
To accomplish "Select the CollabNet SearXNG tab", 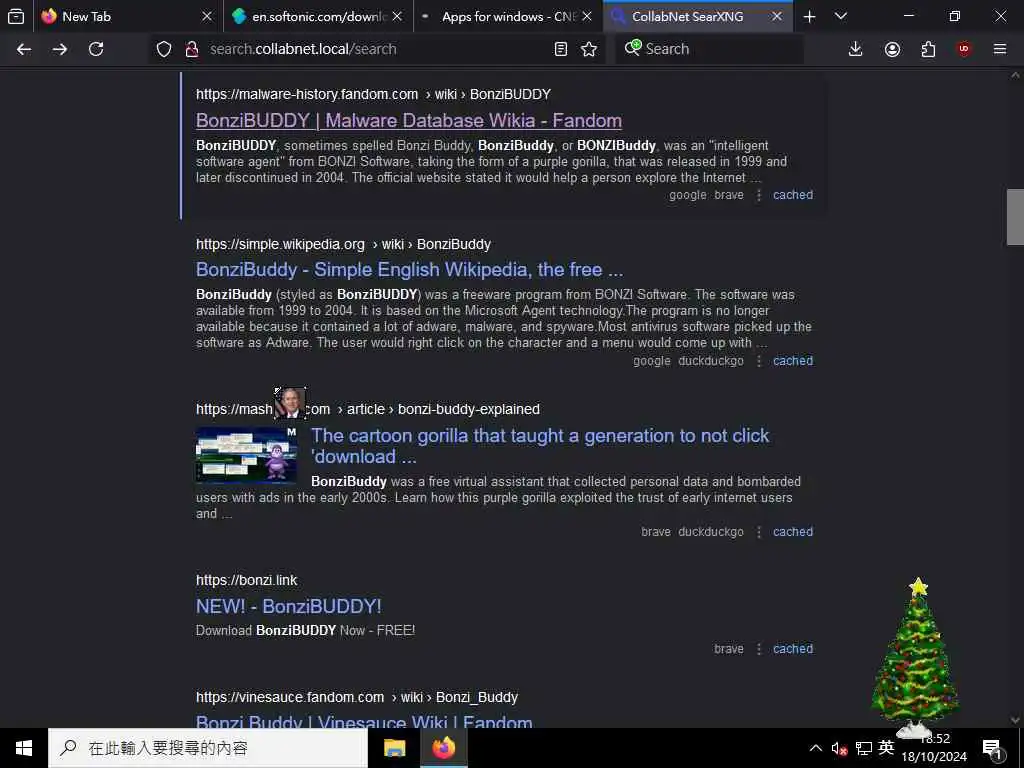I will pos(698,16).
